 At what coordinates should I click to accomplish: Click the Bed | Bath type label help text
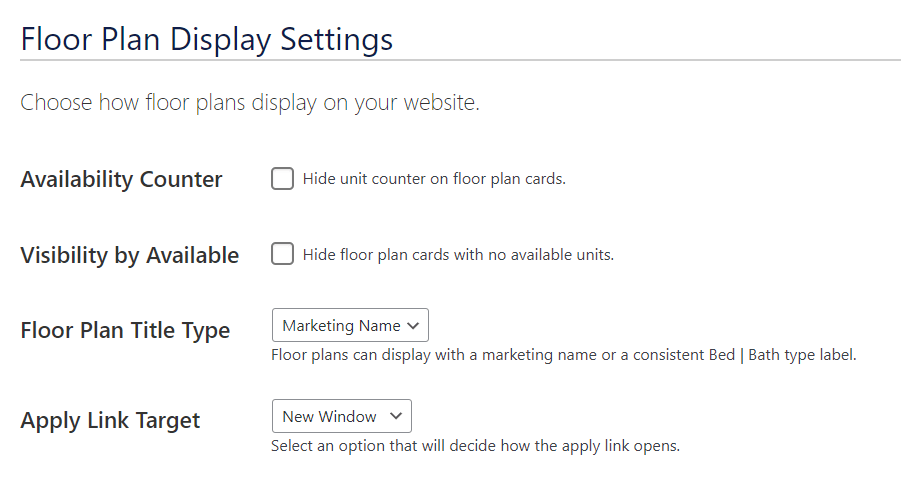564,355
